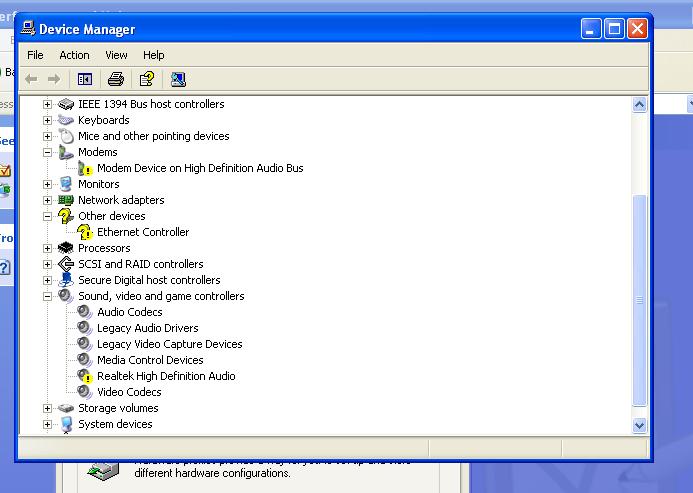Click the scrollbar down arrow
Viewport: 693px width, 493px height.
640,425
